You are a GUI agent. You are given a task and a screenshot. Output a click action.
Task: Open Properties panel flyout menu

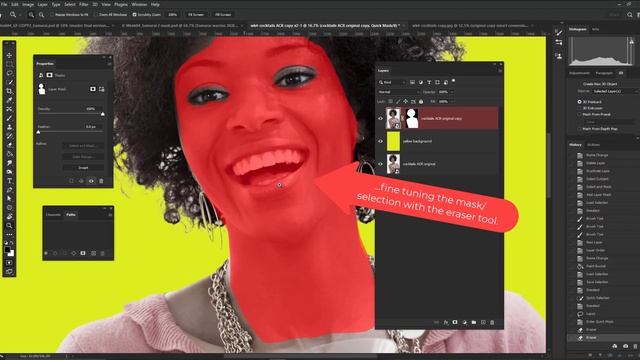(109, 64)
